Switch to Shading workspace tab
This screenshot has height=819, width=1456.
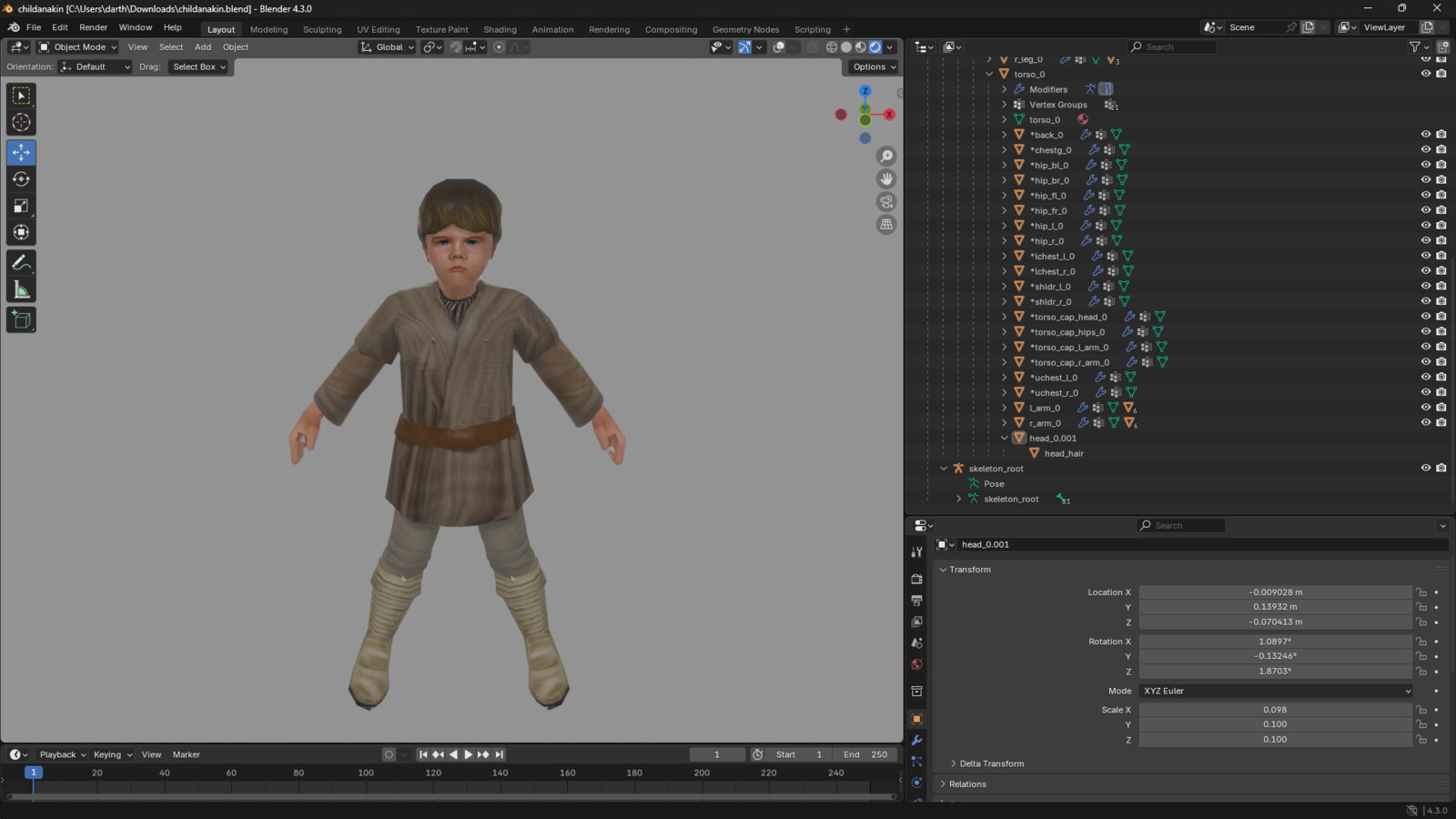click(x=500, y=29)
